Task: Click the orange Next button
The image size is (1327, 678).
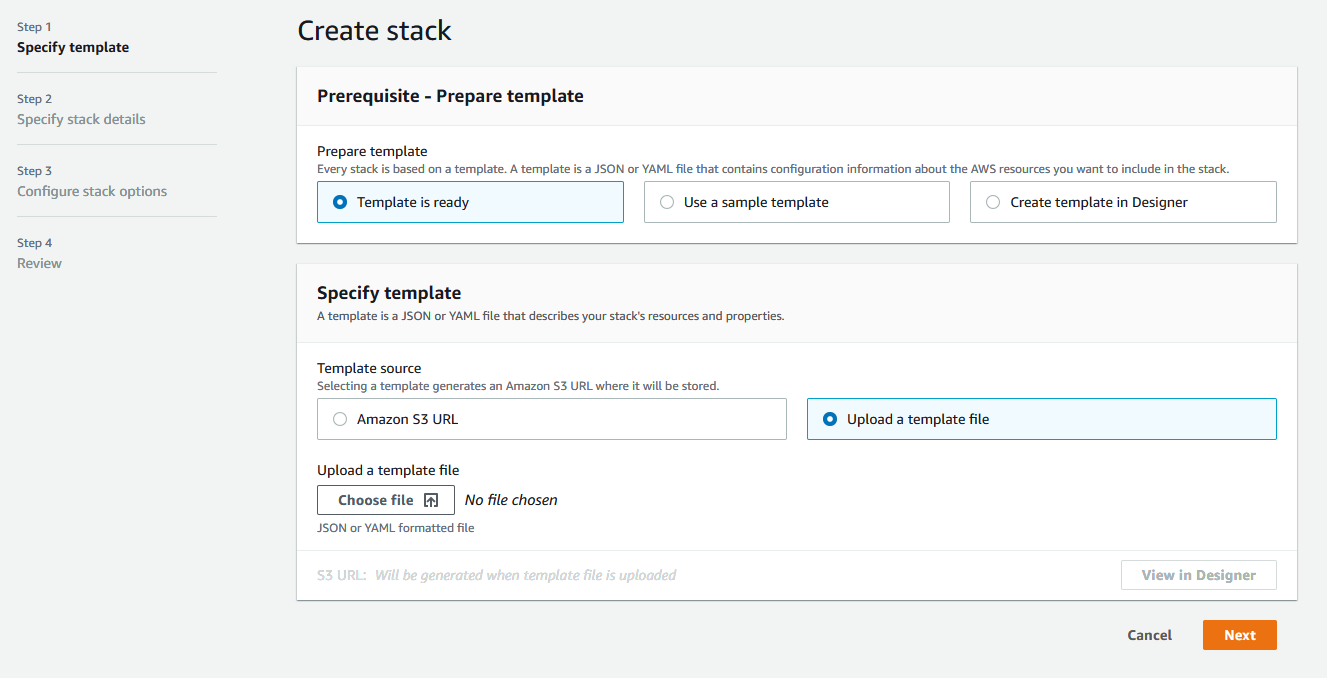Action: tap(1239, 635)
